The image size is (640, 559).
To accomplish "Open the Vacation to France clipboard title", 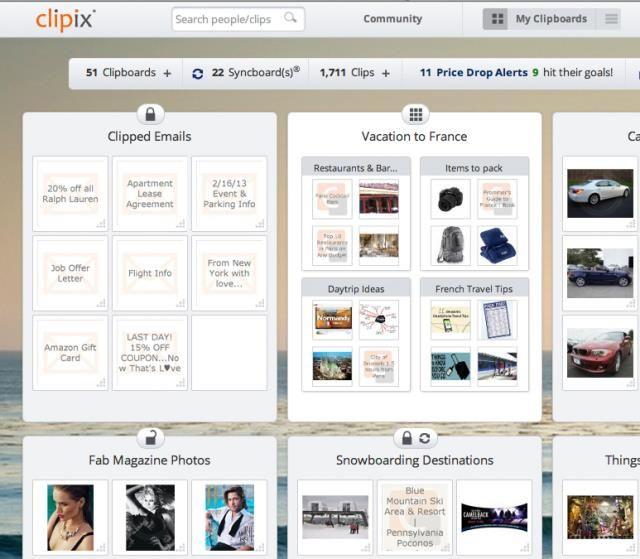I will pos(414,136).
